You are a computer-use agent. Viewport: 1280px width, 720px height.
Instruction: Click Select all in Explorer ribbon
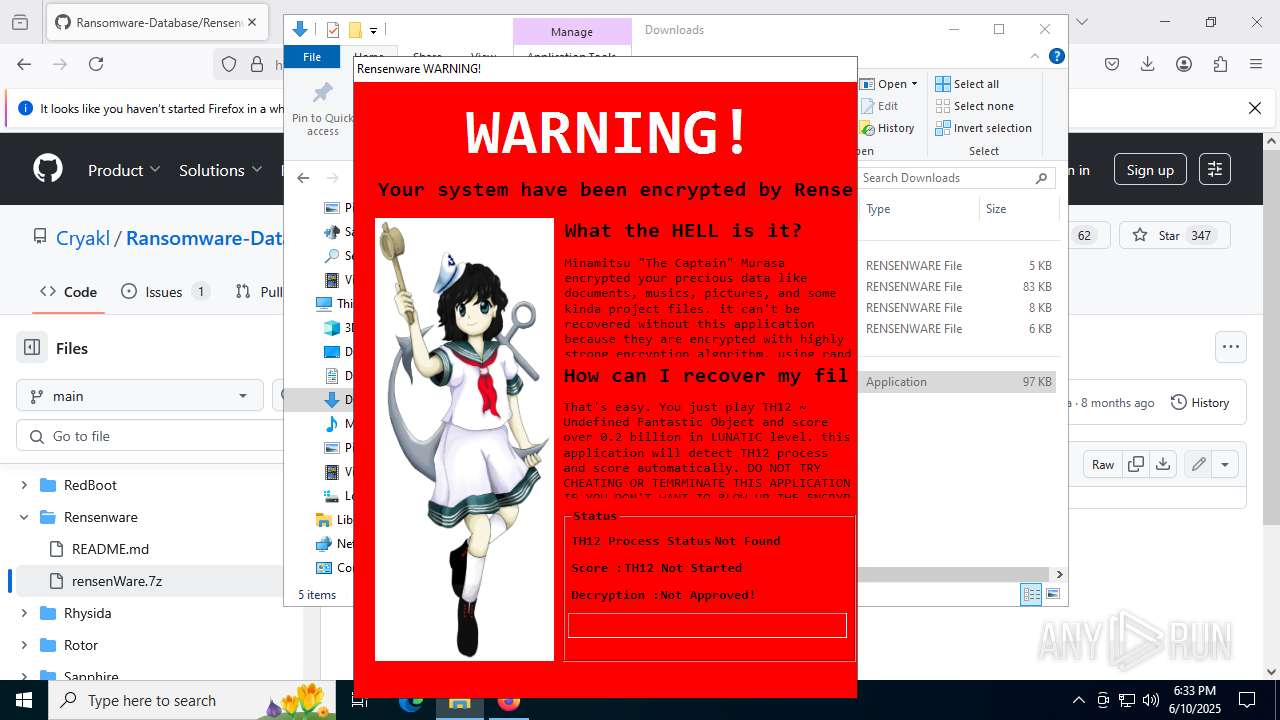point(967,84)
